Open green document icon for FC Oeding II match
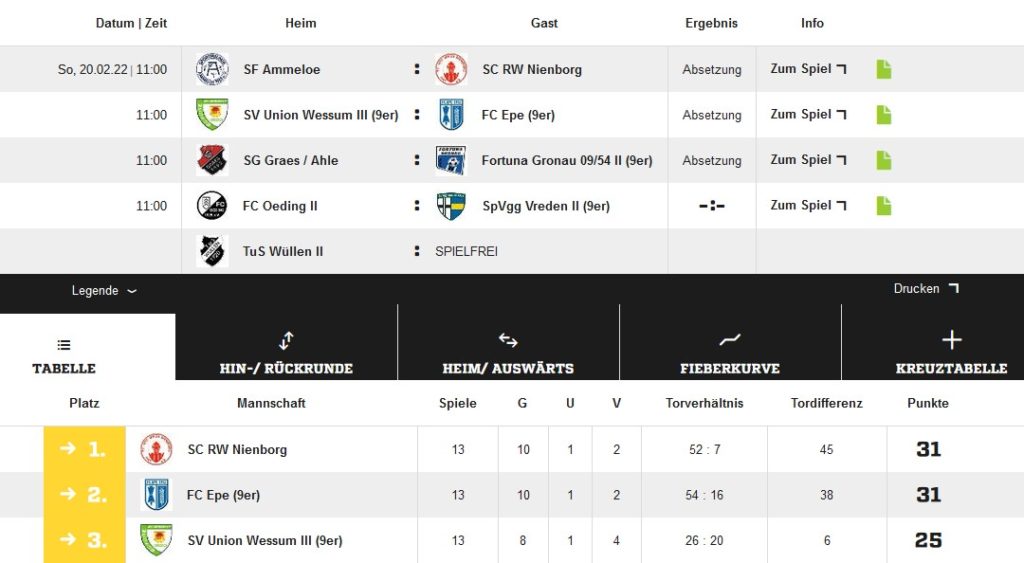 (884, 206)
